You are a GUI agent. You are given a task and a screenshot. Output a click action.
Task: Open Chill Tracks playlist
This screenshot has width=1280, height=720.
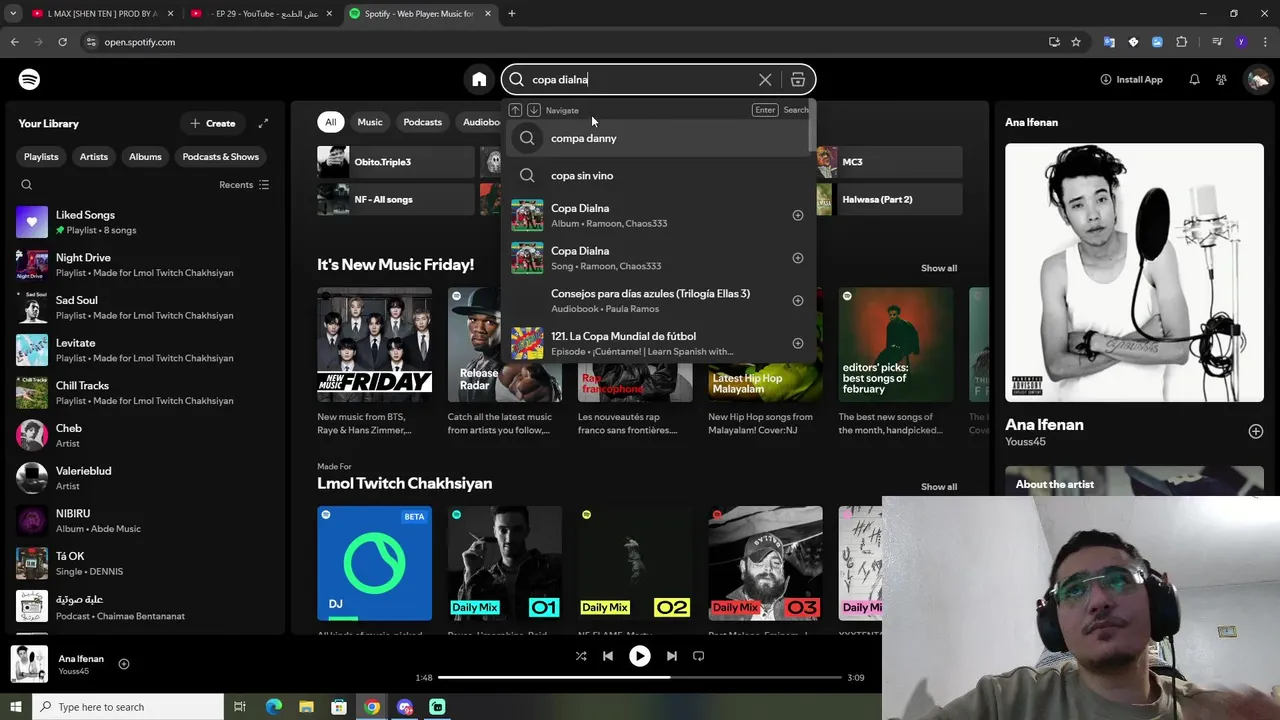[145, 393]
